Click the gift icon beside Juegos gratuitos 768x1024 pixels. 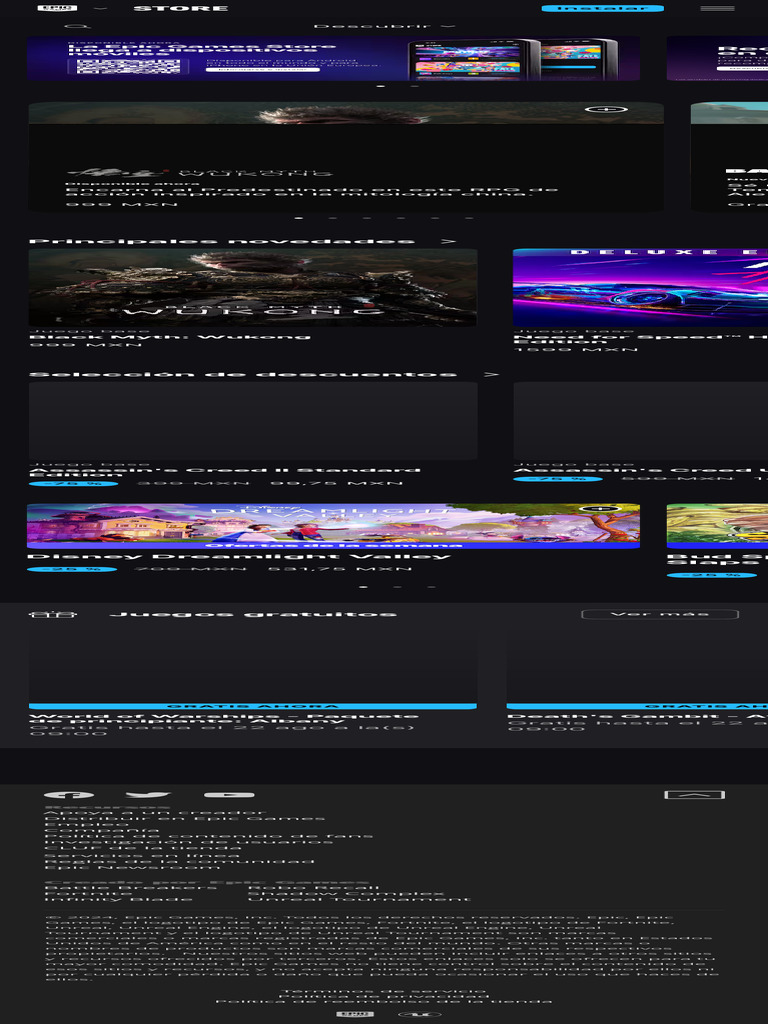coord(53,615)
